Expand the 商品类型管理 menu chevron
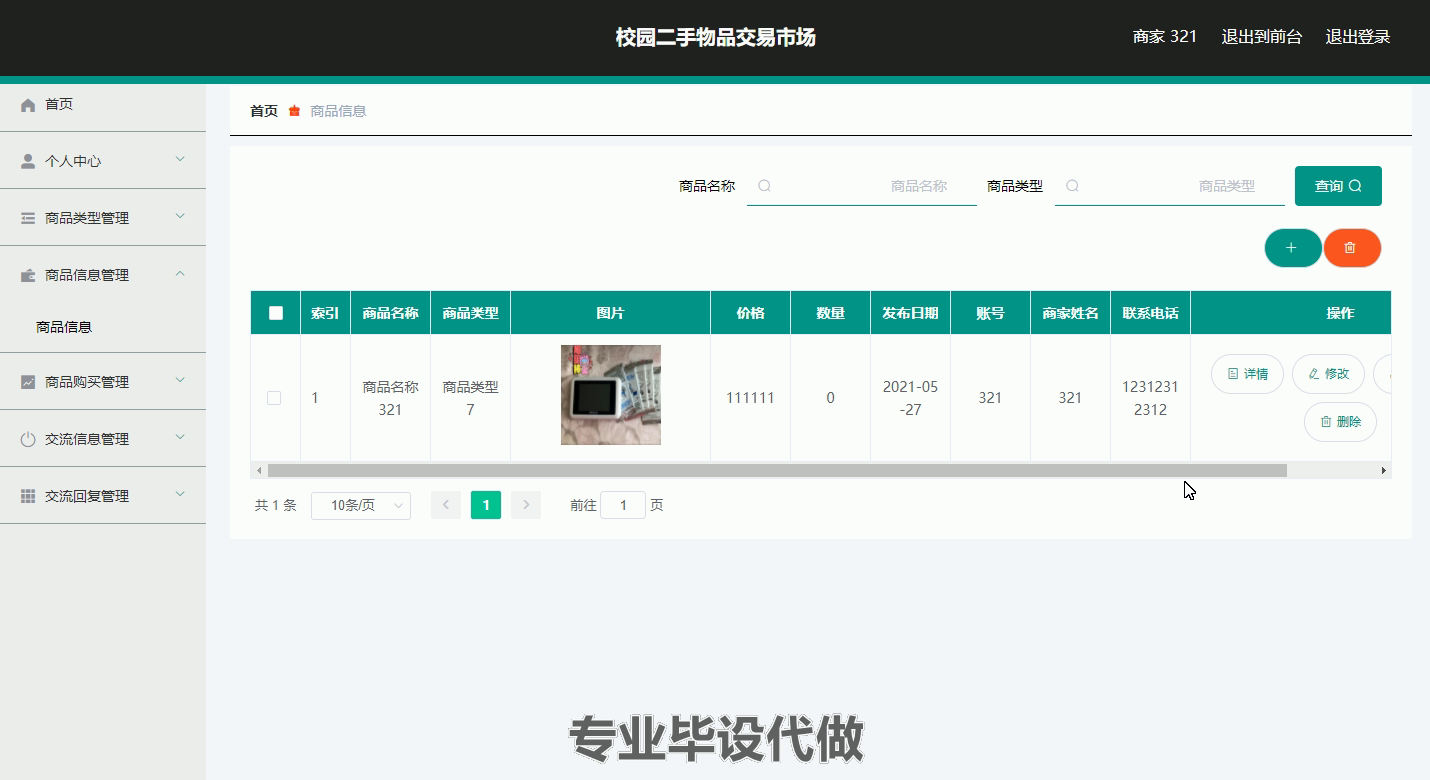1430x780 pixels. click(180, 216)
